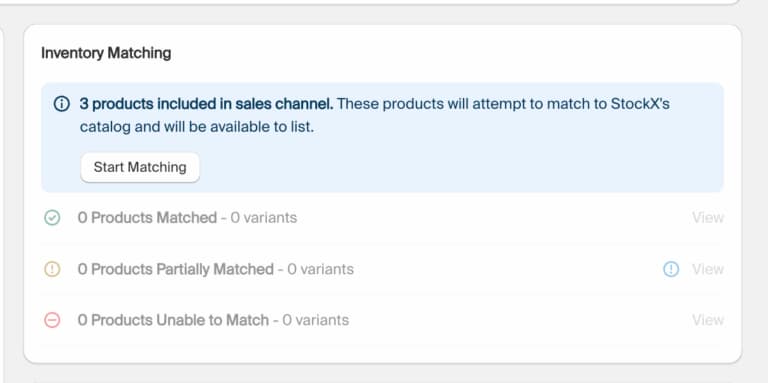Click the info icon in the blue banner
Screen dimensions: 768x383
click(61, 104)
